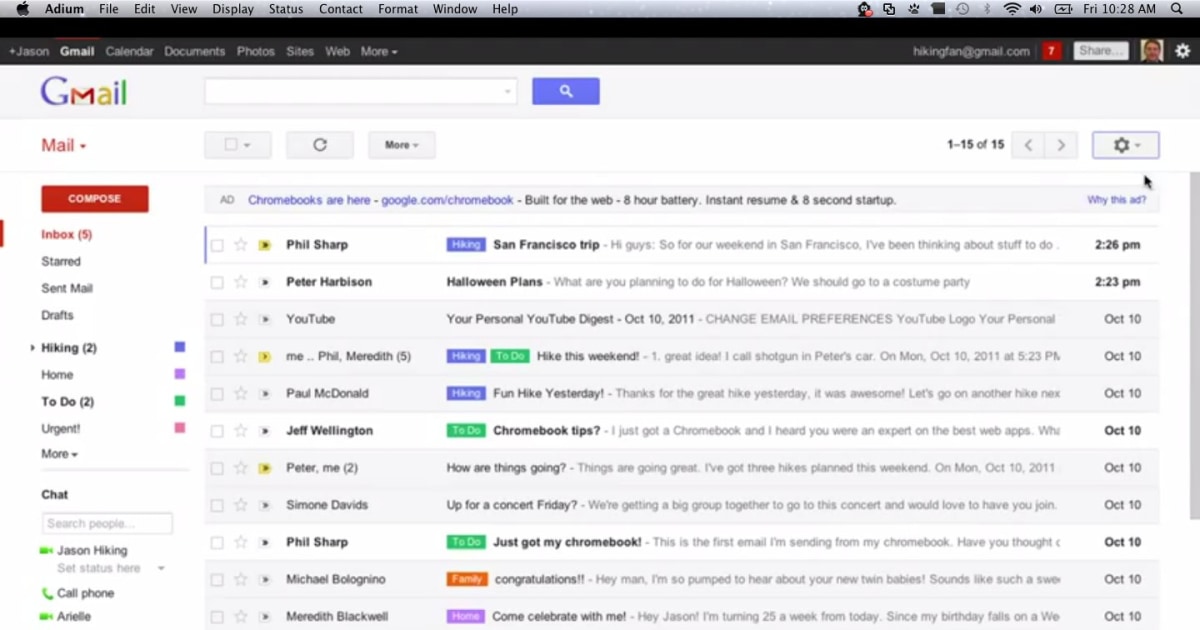This screenshot has width=1200, height=630.
Task: Click the Share button in the top bar
Action: tap(1101, 51)
